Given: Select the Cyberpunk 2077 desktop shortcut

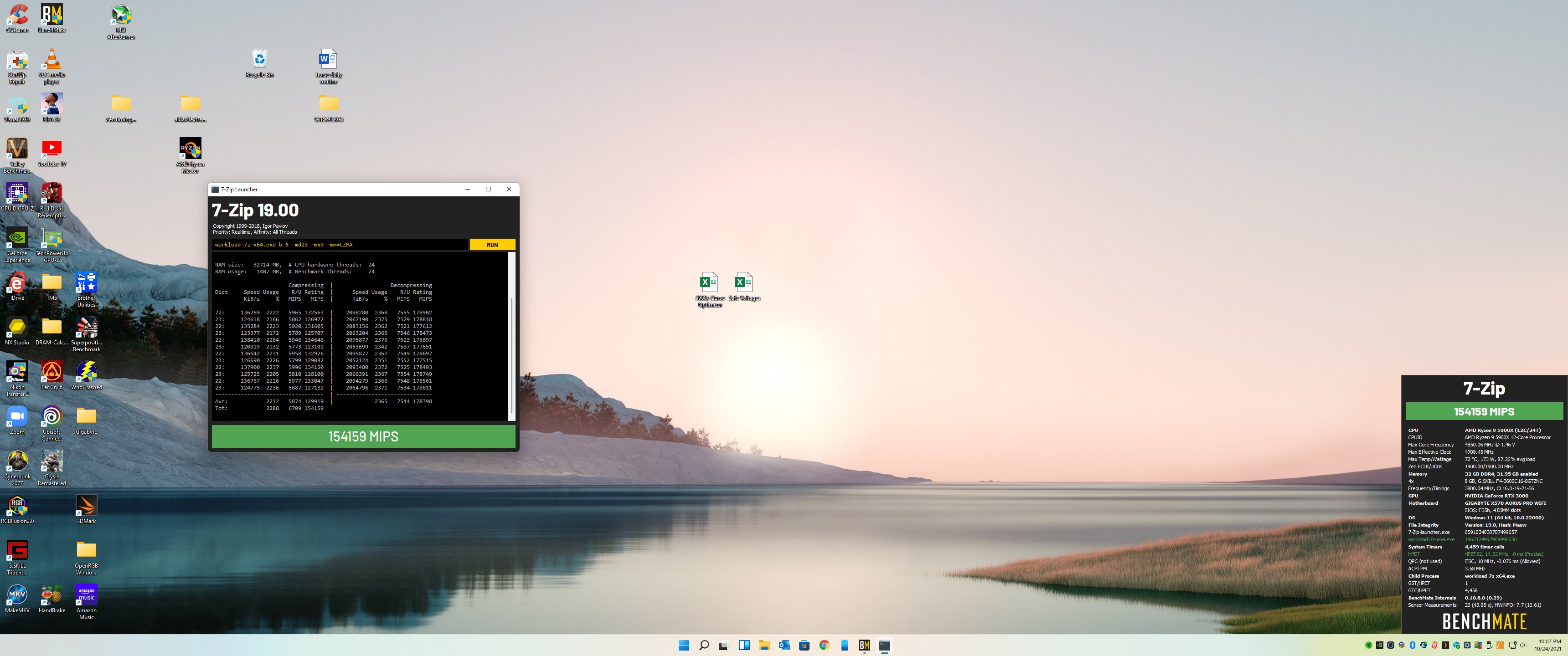Looking at the screenshot, I should click(17, 469).
